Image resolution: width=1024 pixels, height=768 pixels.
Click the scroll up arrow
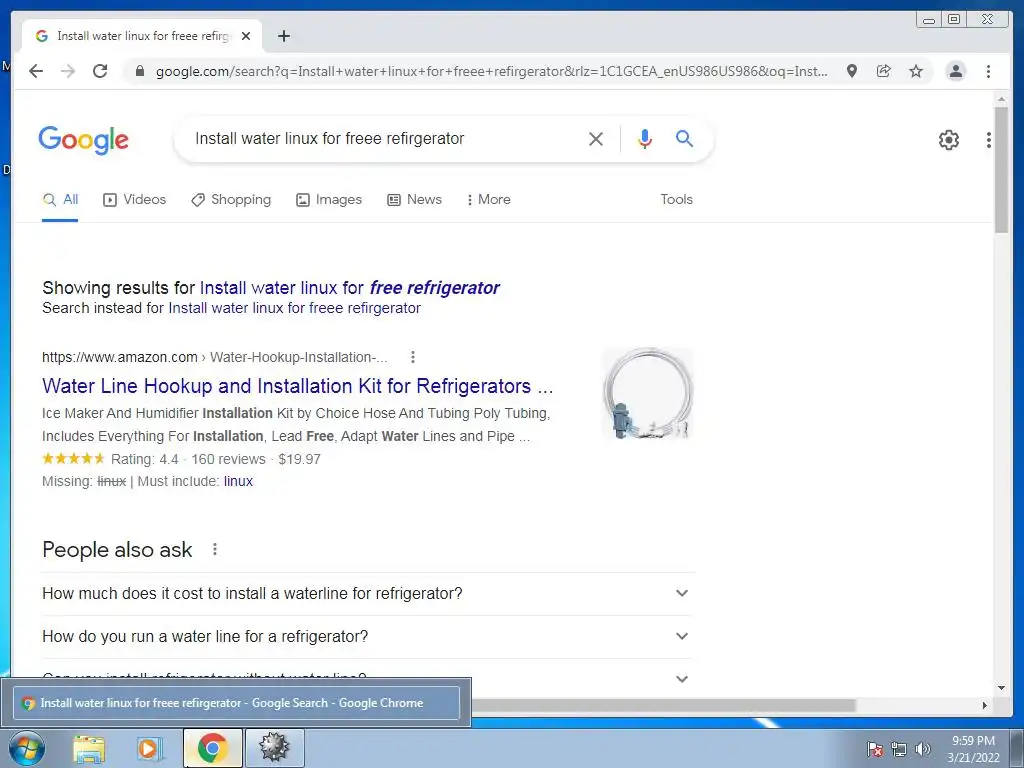point(1001,99)
